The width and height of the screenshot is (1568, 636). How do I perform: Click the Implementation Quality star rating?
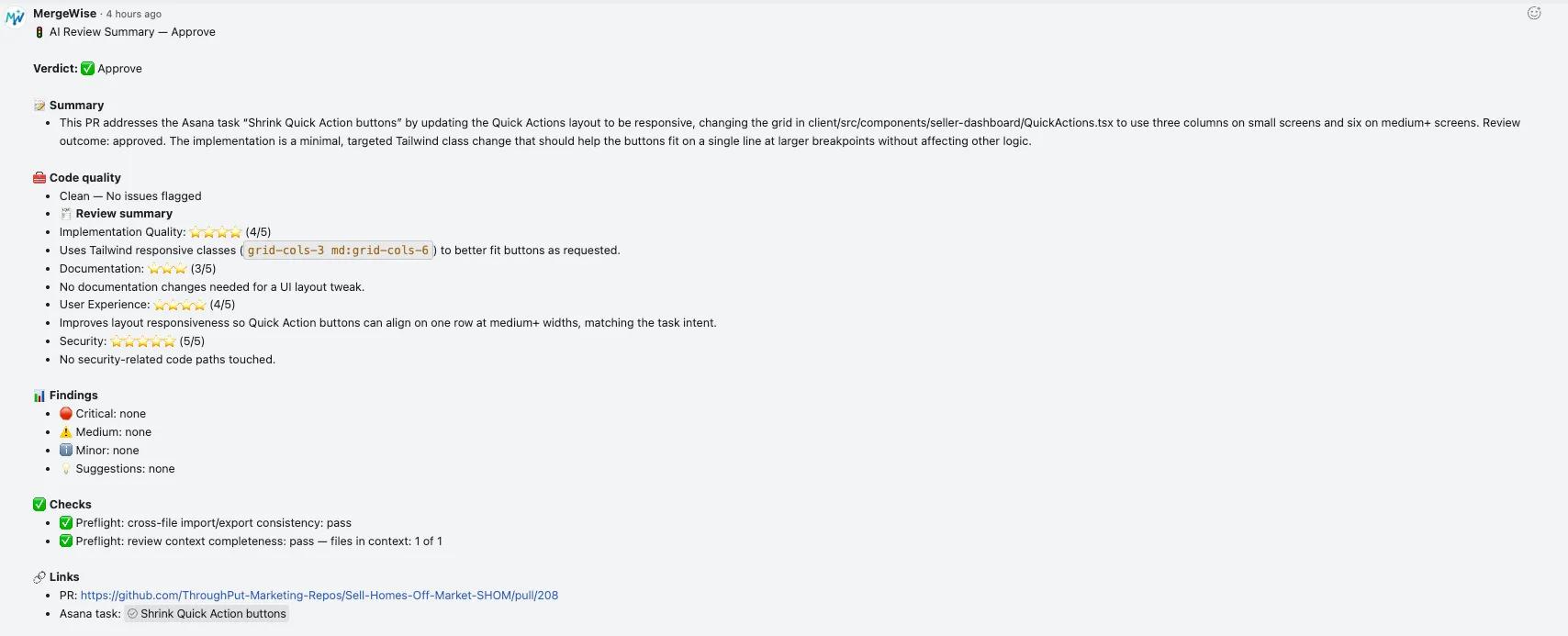215,232
